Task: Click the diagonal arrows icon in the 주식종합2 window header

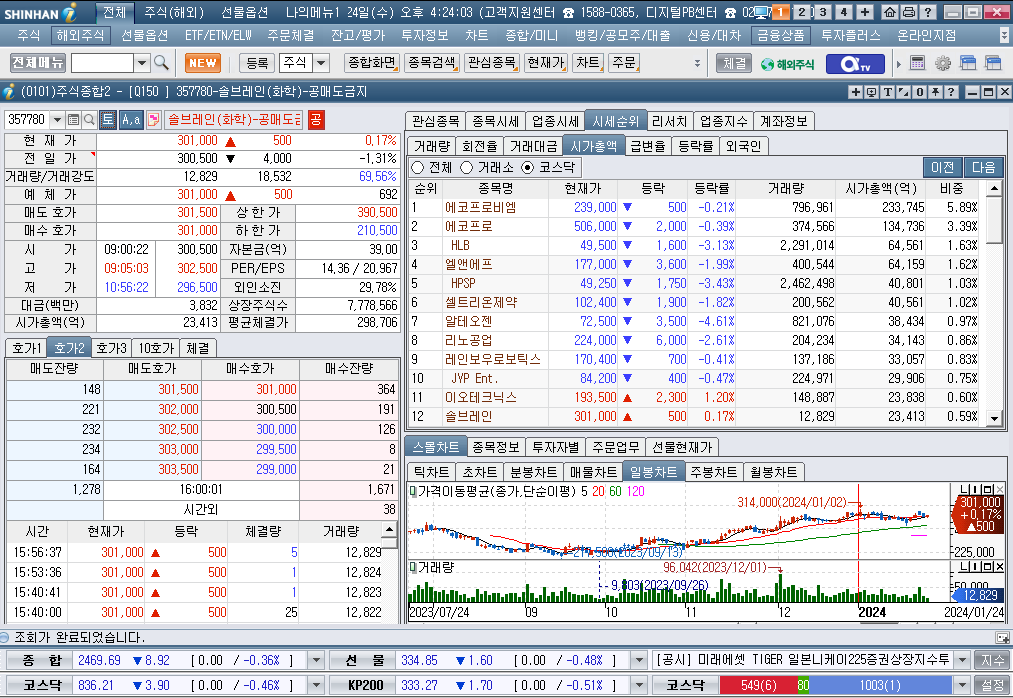Action: (x=903, y=92)
